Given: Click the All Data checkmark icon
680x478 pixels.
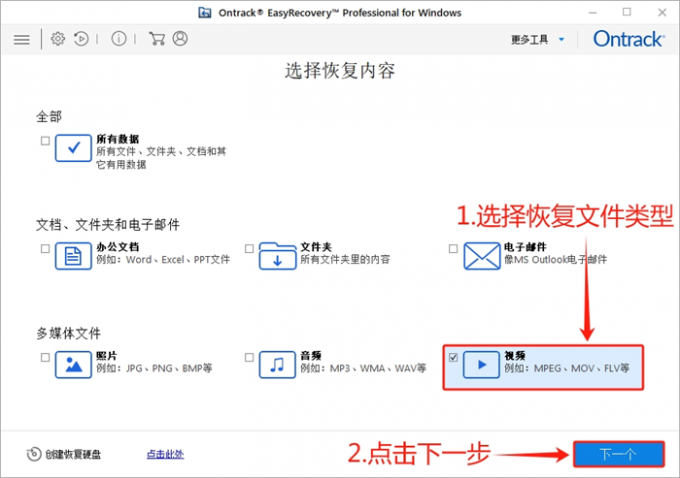Looking at the screenshot, I should 73,148.
